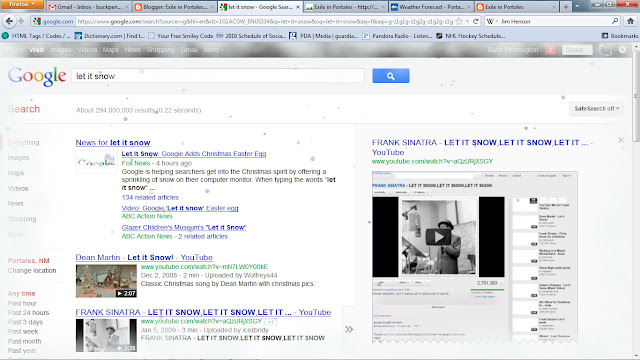Image resolution: width=640 pixels, height=360 pixels.
Task: Open HTML Tags / Codes bookmark
Action: click(x=36, y=36)
